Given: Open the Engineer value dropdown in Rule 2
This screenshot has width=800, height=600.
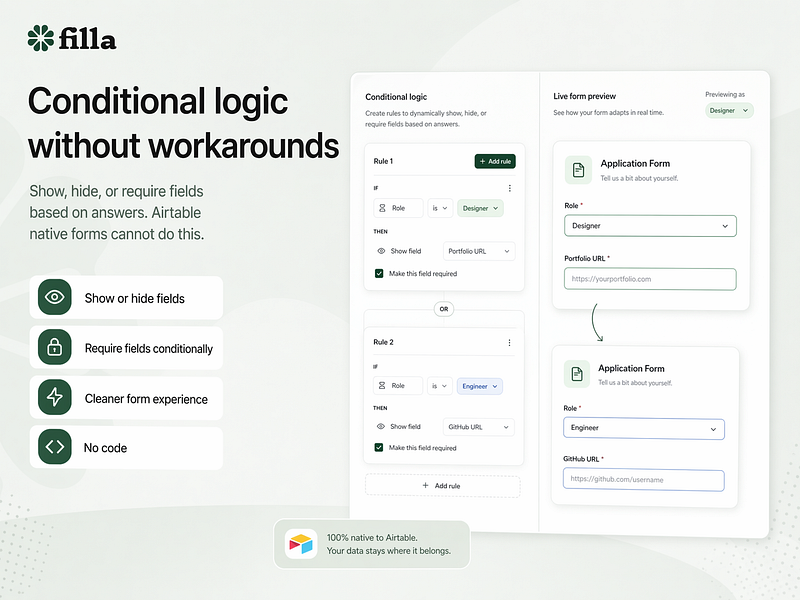Looking at the screenshot, I should pos(480,386).
